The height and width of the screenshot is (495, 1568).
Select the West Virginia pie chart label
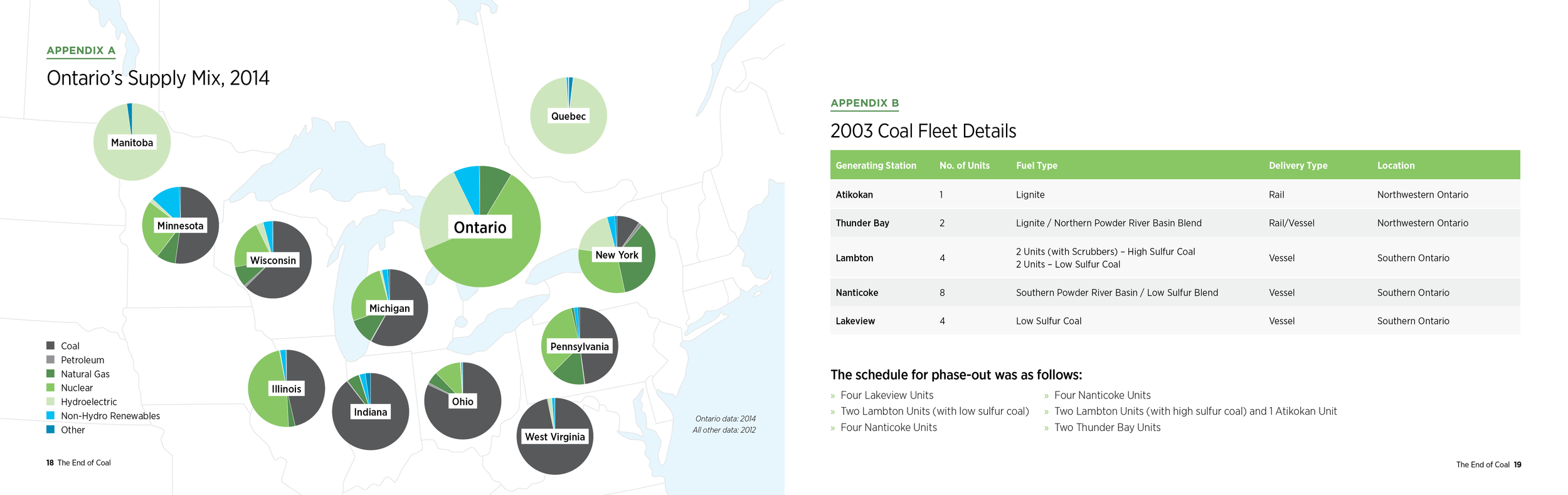click(x=555, y=437)
